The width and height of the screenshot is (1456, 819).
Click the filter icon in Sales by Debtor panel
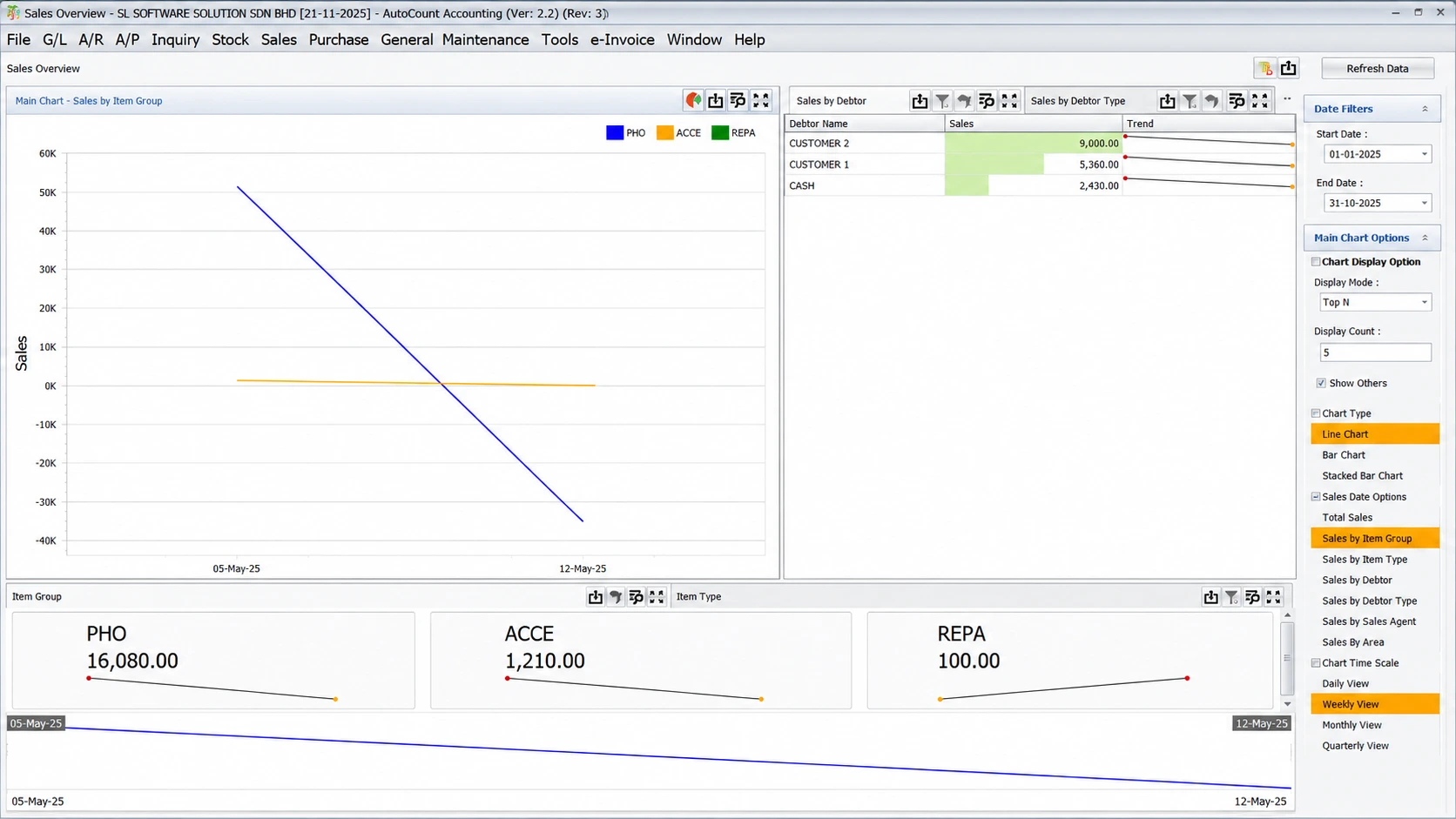942,101
